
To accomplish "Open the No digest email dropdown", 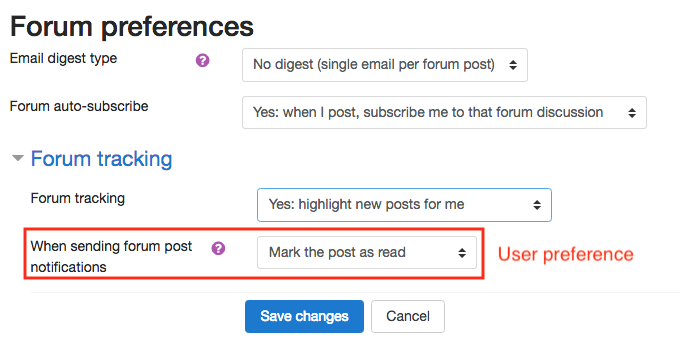I will tap(385, 65).
